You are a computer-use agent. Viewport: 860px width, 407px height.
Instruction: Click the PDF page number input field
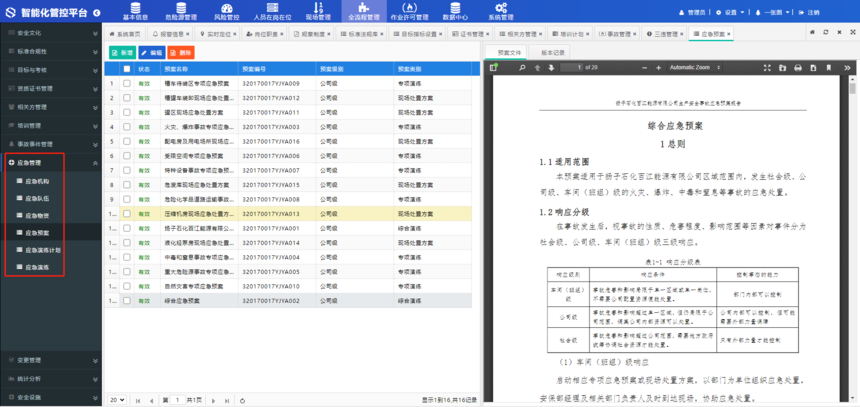coord(571,68)
